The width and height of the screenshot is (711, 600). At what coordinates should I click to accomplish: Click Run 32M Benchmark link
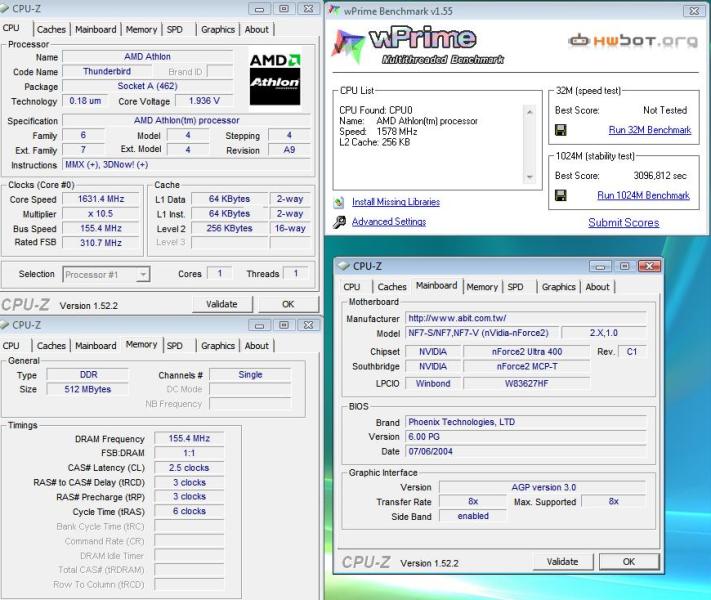point(650,130)
